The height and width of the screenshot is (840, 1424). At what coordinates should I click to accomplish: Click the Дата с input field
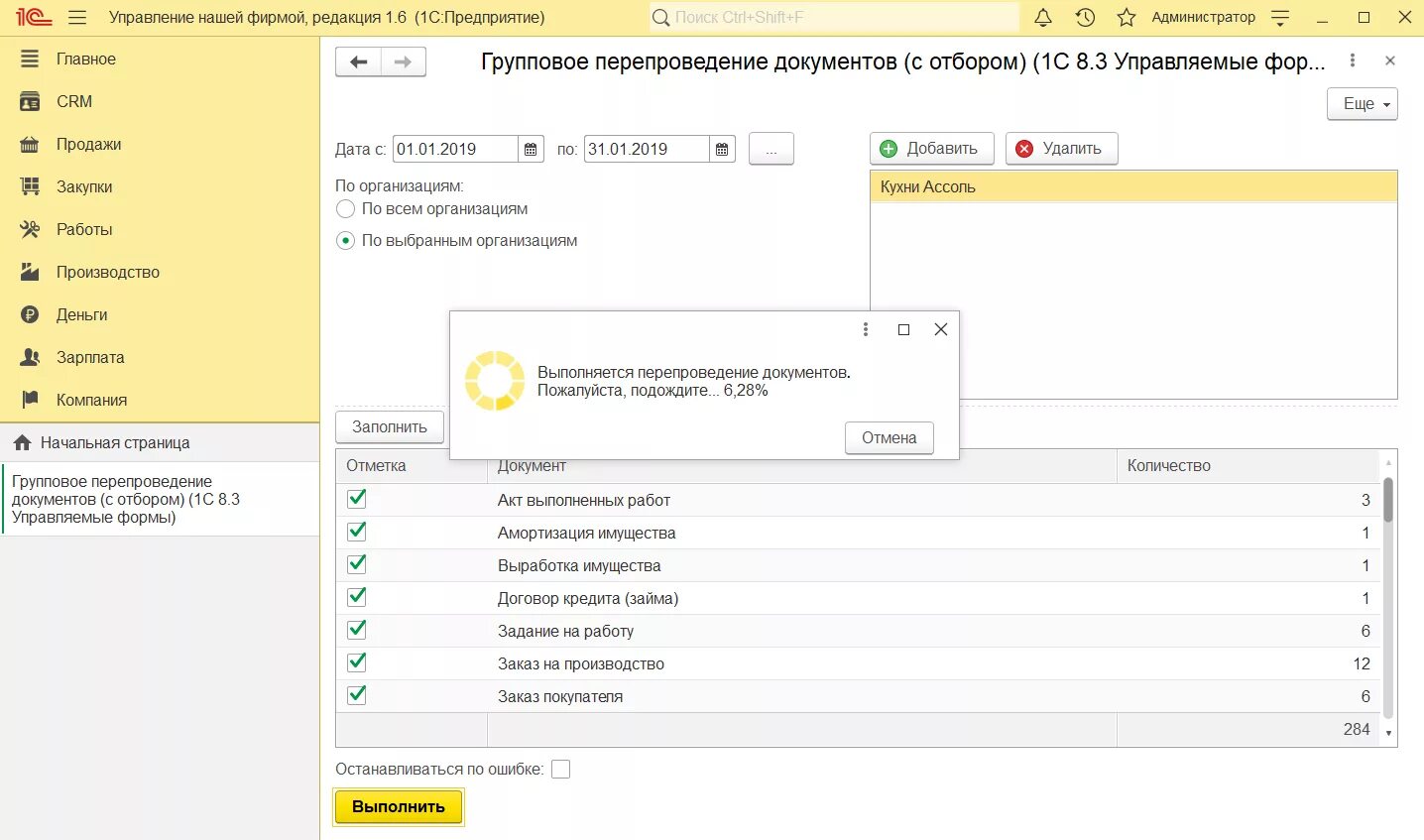click(x=455, y=149)
